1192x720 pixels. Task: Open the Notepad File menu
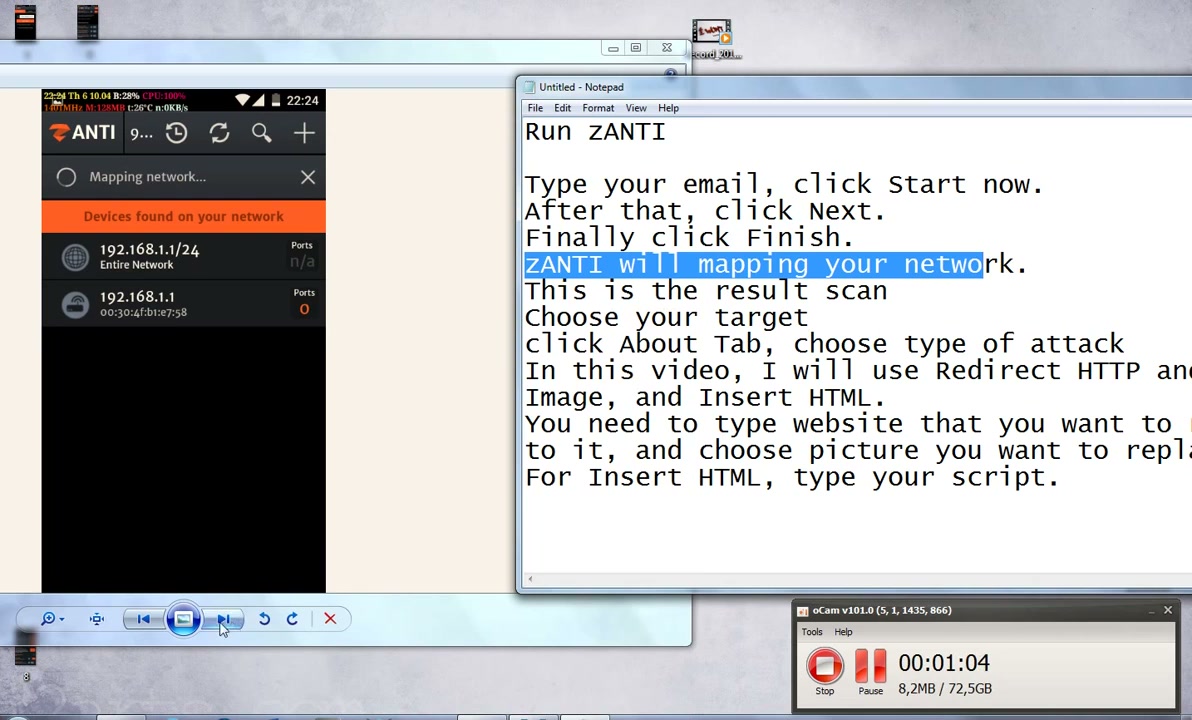(535, 108)
